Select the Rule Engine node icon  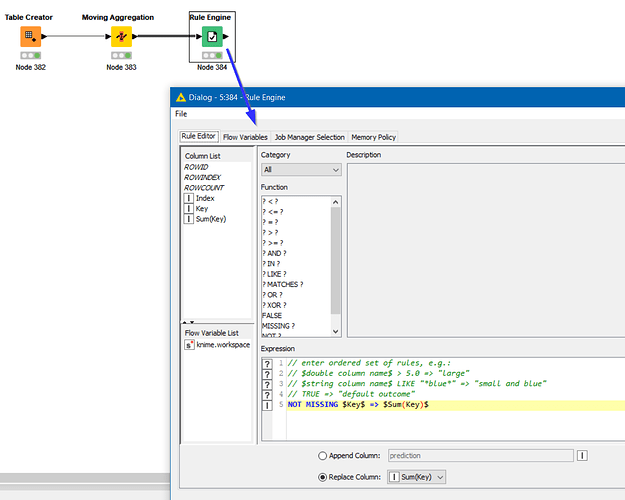click(212, 37)
